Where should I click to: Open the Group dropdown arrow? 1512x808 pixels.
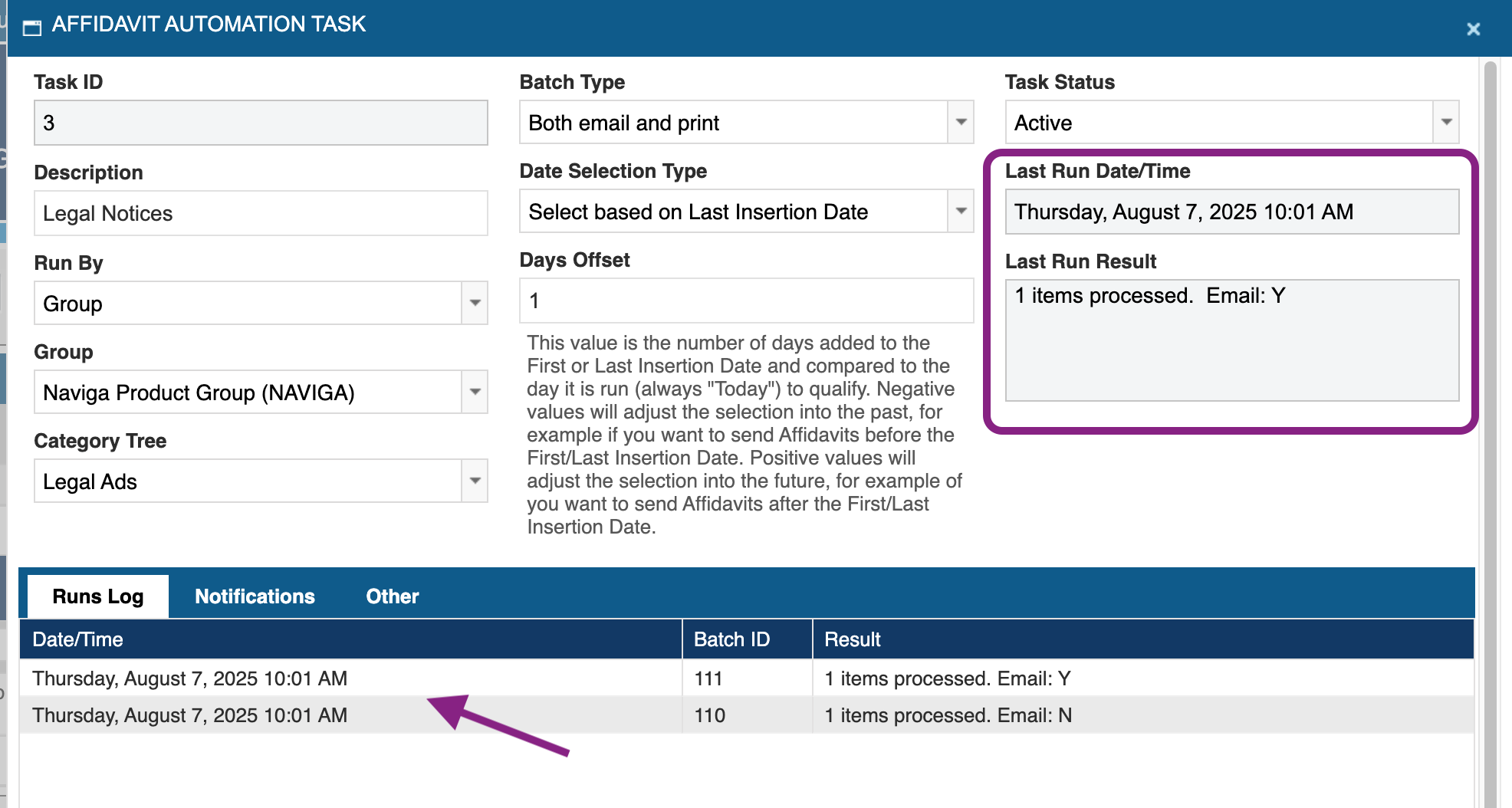[x=475, y=393]
